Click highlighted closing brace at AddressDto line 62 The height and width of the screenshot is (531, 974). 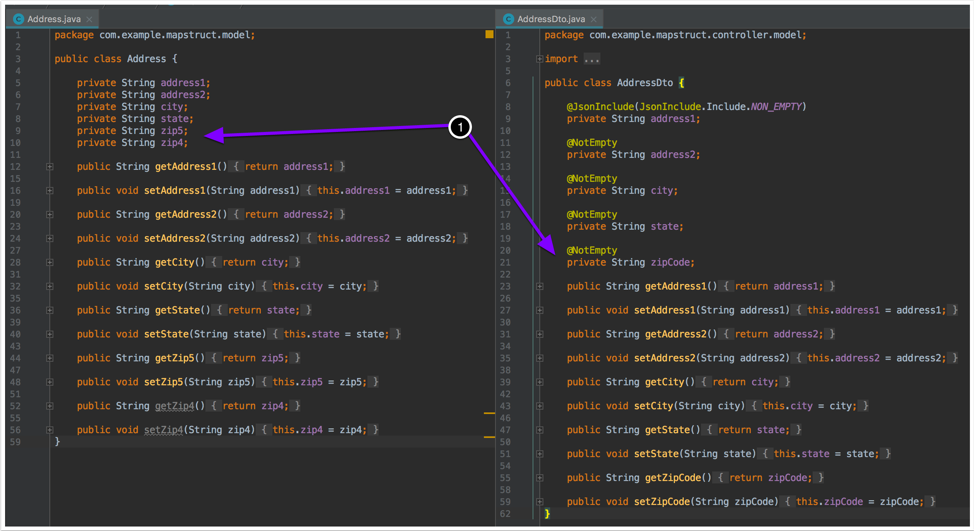coord(547,514)
